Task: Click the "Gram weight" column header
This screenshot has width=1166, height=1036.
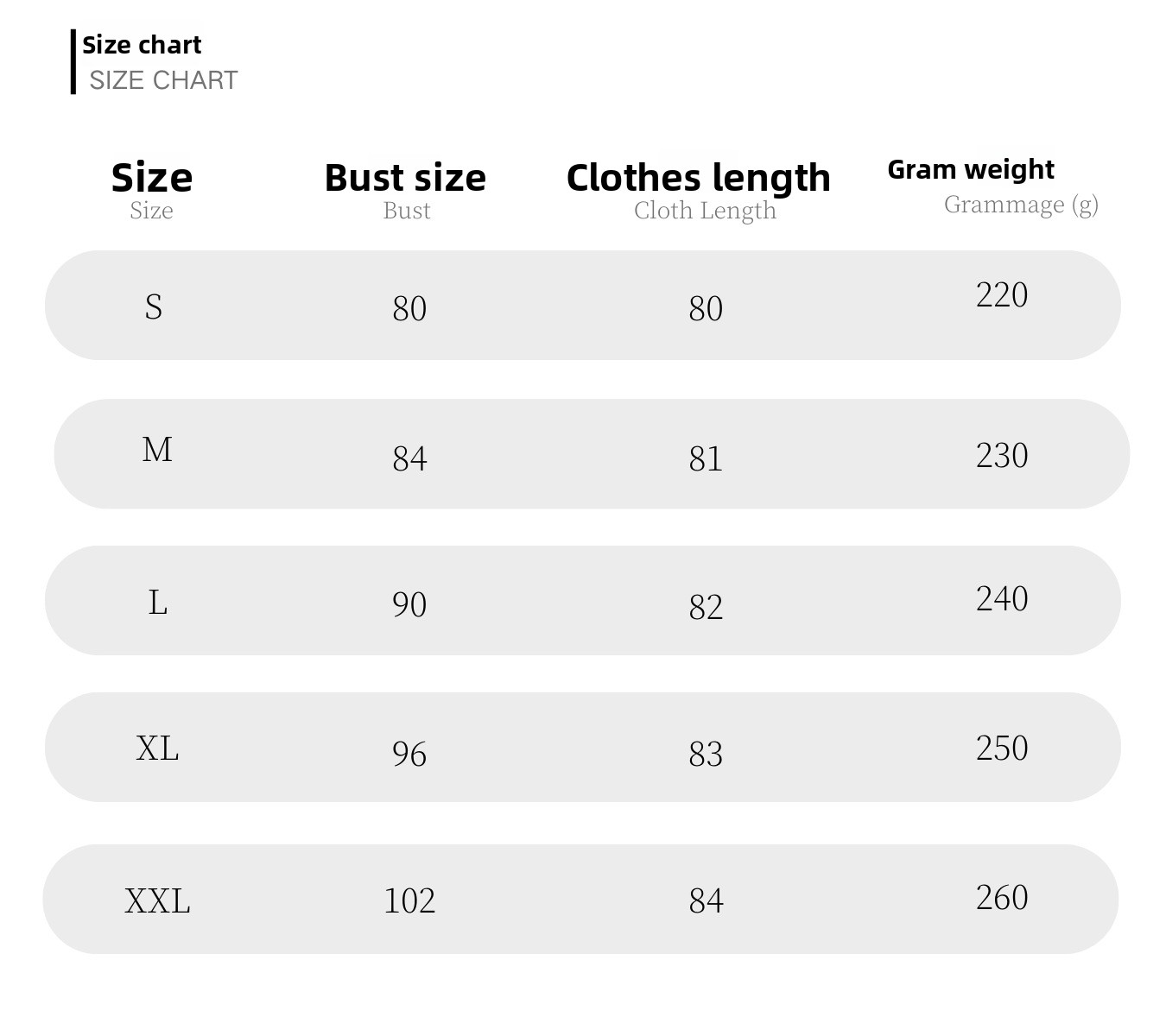Action: [x=970, y=169]
